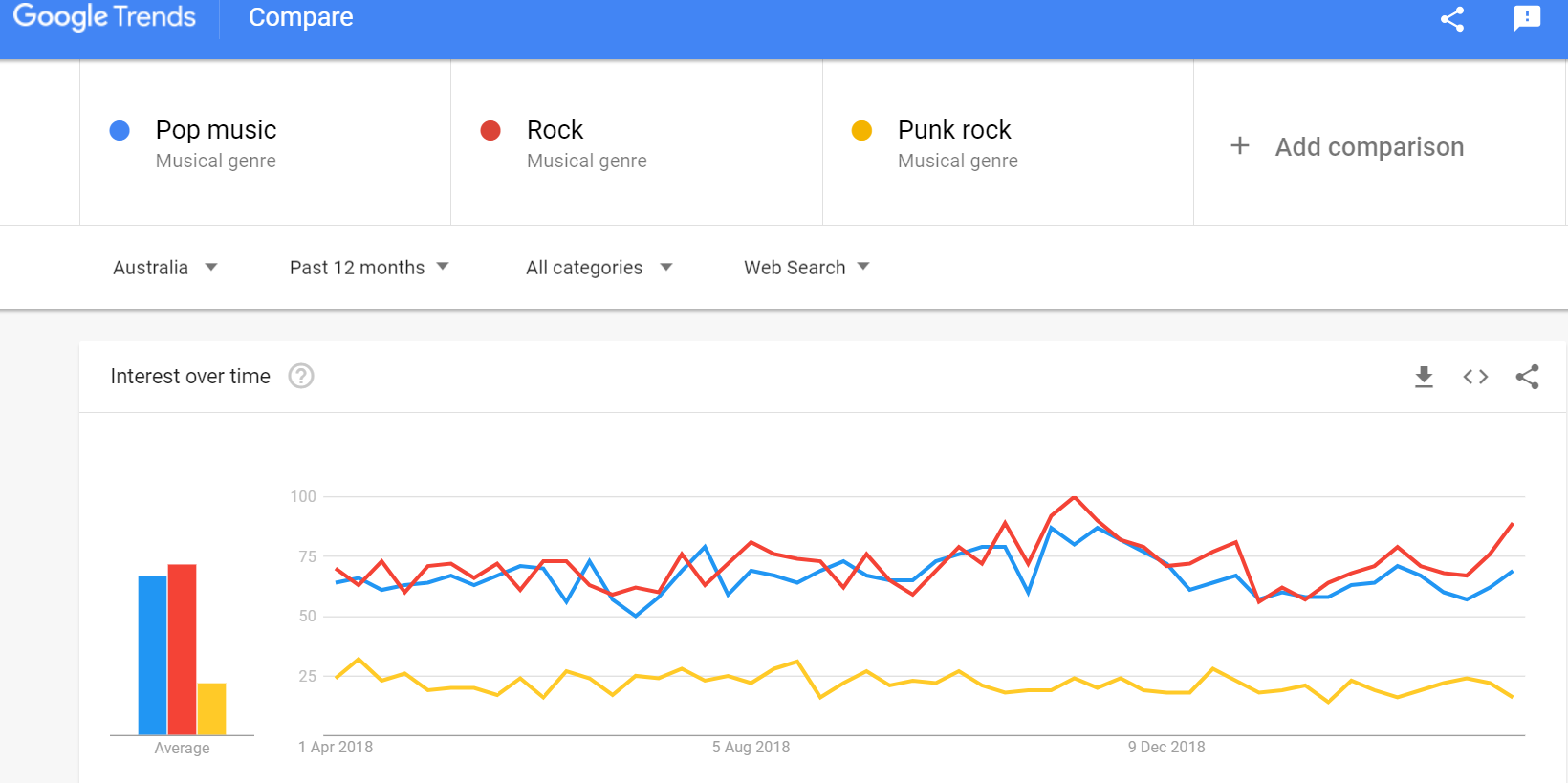Viewport: 1568px width, 783px height.
Task: Change the Web Search type dropdown
Action: (806, 268)
